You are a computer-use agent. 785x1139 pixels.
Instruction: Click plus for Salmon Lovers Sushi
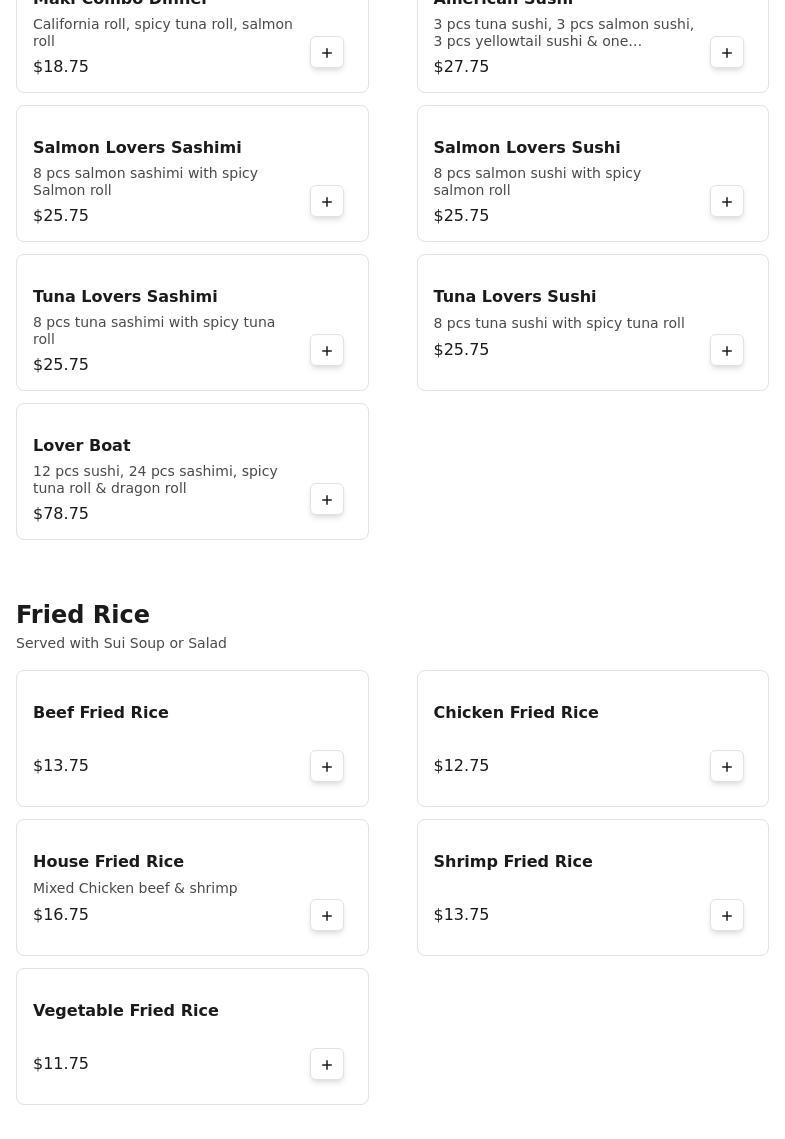(x=727, y=202)
